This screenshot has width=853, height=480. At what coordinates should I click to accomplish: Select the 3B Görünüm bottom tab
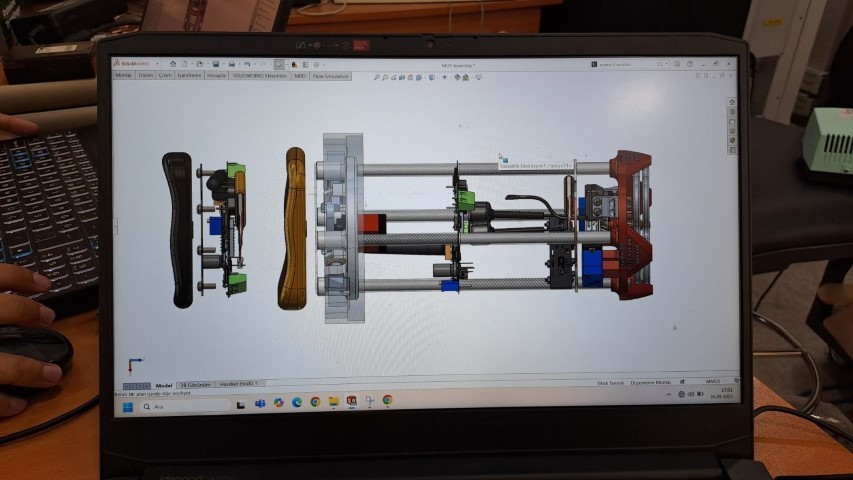click(x=195, y=384)
